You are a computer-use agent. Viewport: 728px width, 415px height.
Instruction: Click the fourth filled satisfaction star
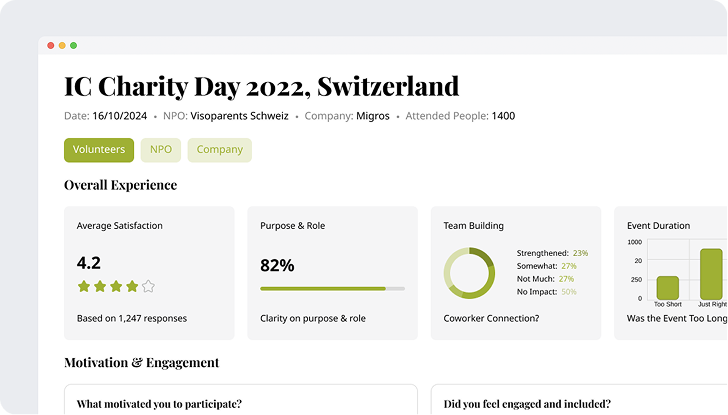[132, 286]
